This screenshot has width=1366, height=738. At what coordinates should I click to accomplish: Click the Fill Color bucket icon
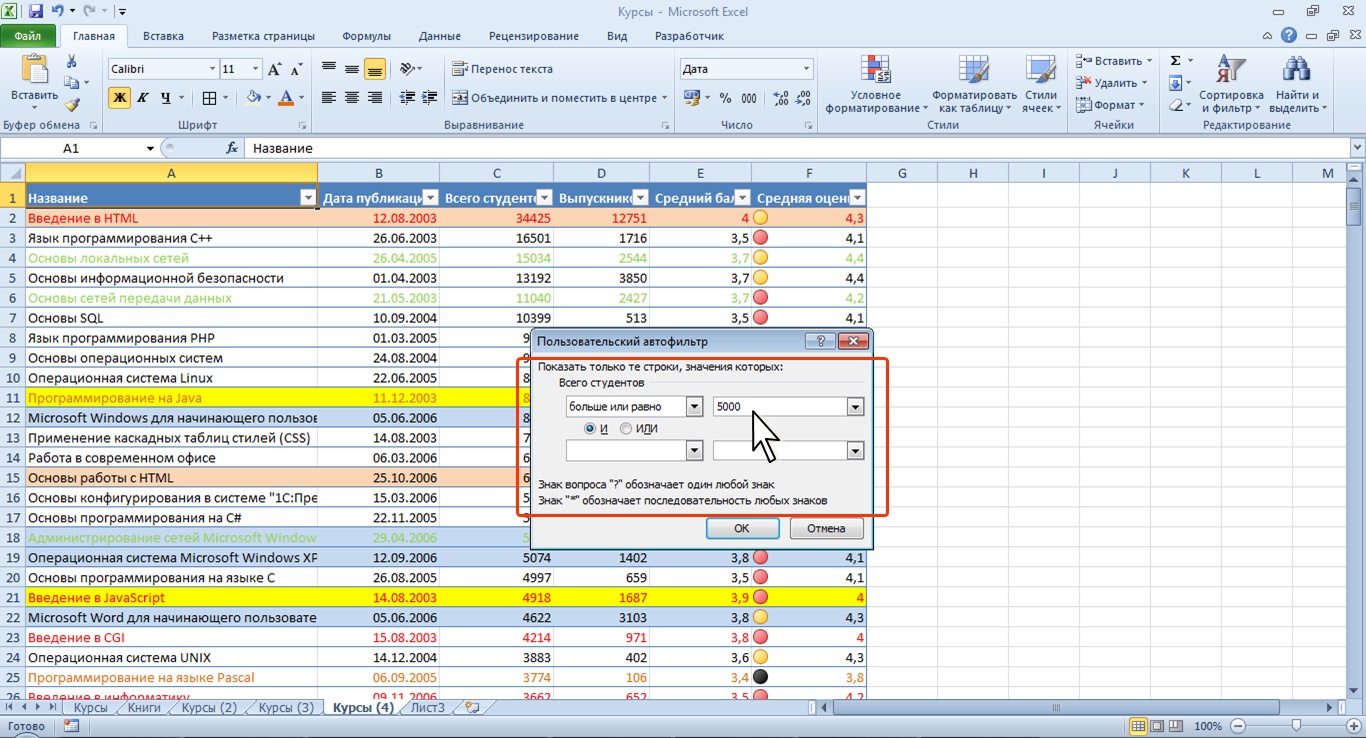tap(254, 98)
